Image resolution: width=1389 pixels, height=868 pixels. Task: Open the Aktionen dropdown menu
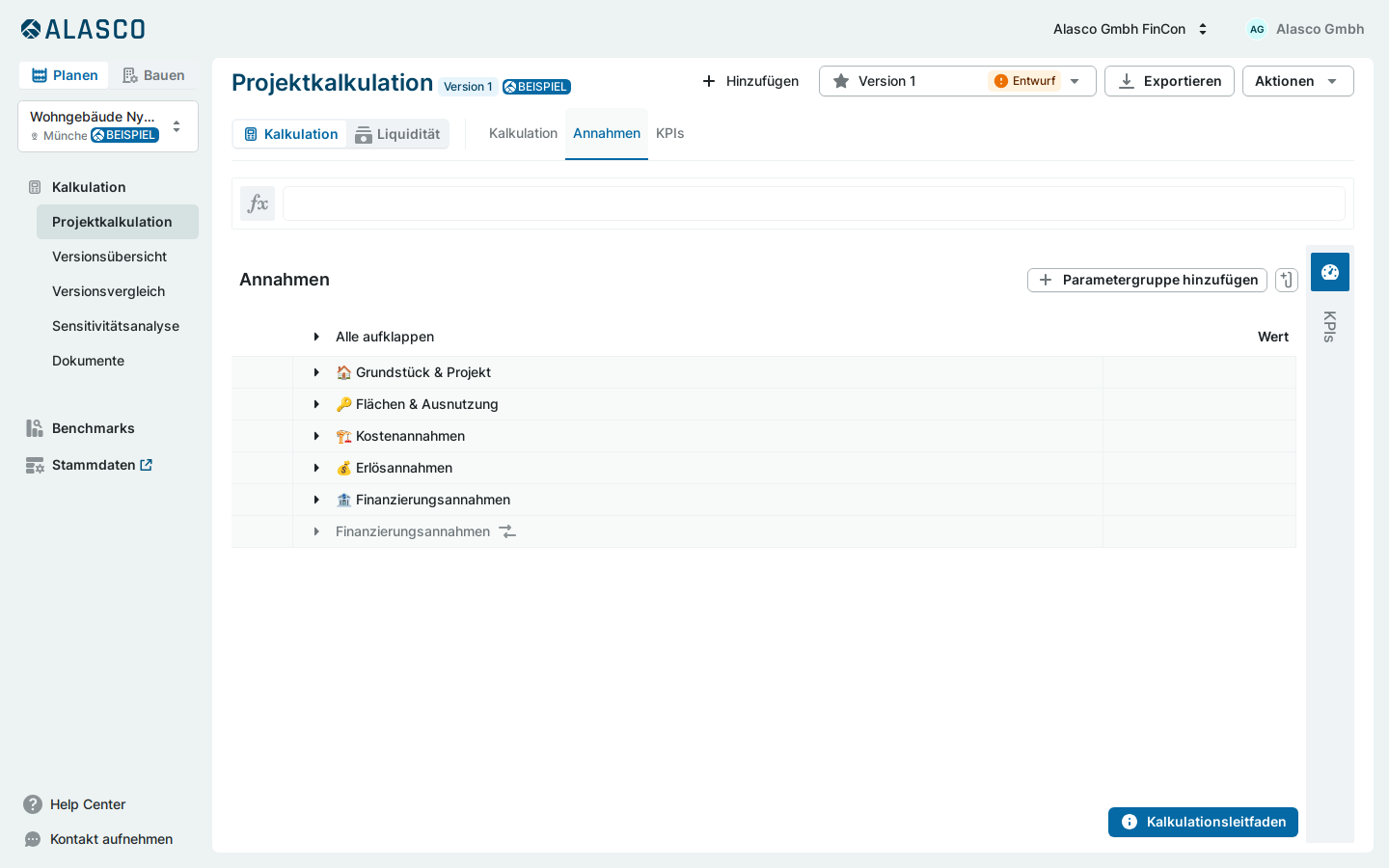point(1297,81)
